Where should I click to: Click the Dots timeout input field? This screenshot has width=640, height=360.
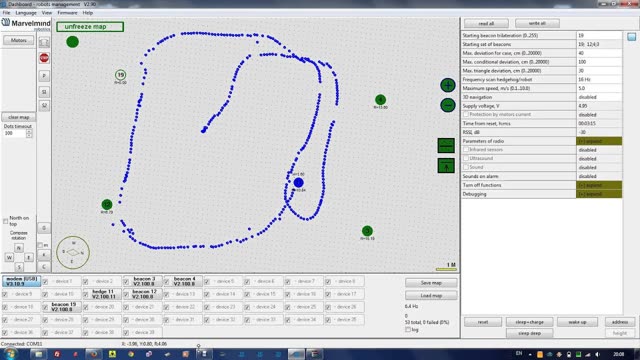click(x=14, y=133)
